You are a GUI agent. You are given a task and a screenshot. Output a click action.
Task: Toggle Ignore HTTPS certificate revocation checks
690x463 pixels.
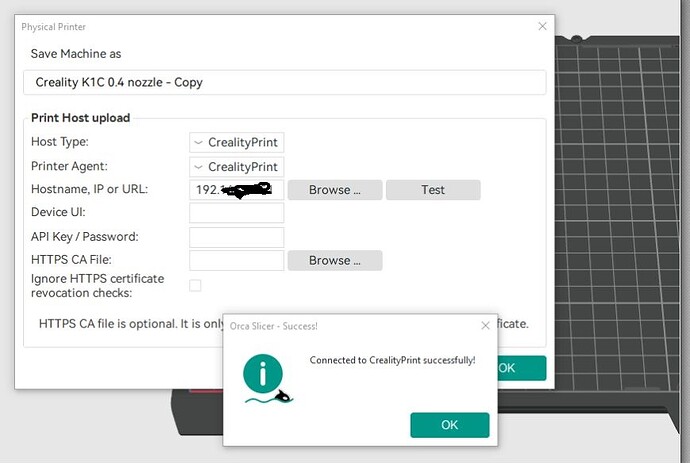tap(195, 286)
